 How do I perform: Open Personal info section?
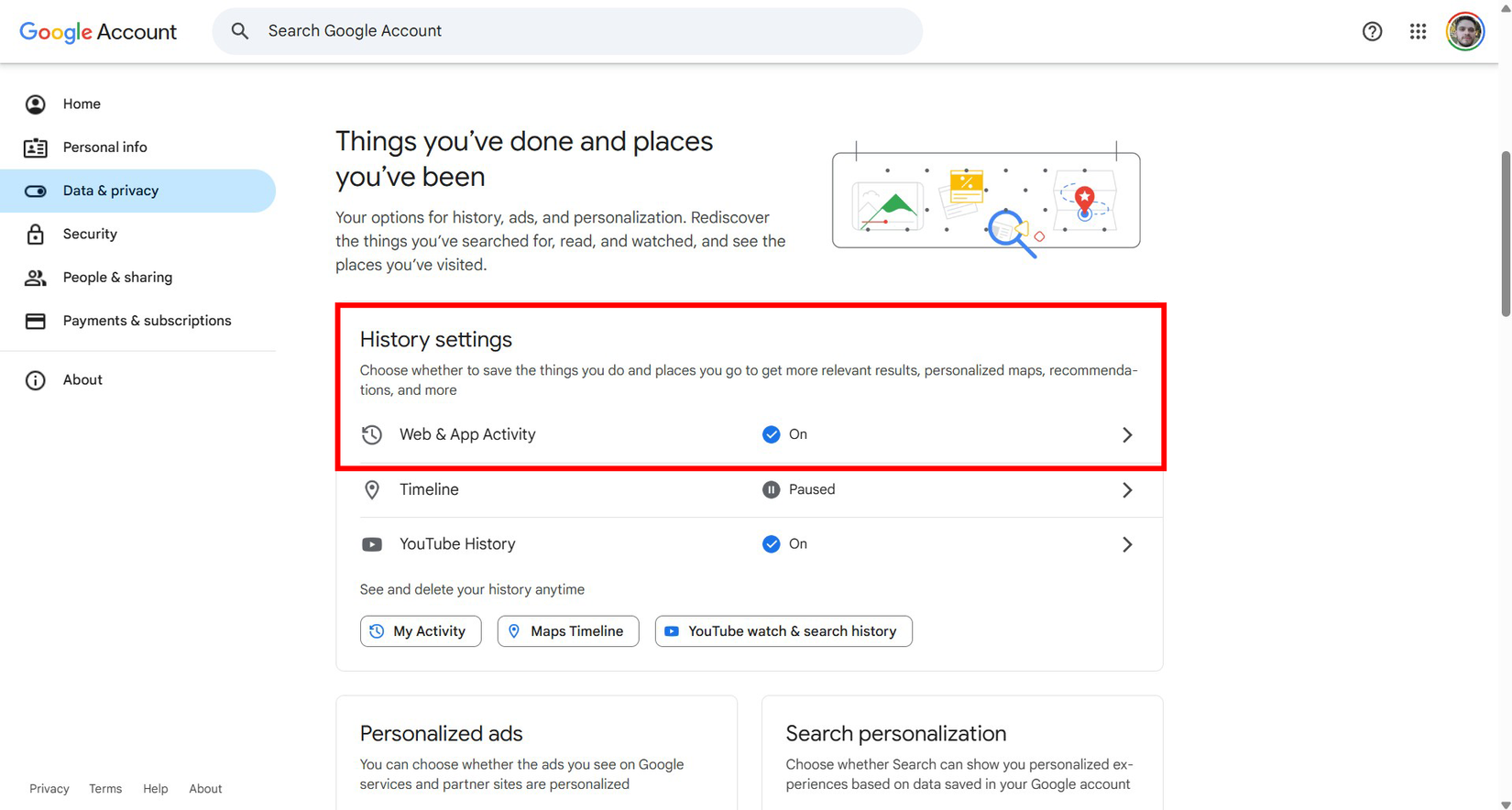137,148
